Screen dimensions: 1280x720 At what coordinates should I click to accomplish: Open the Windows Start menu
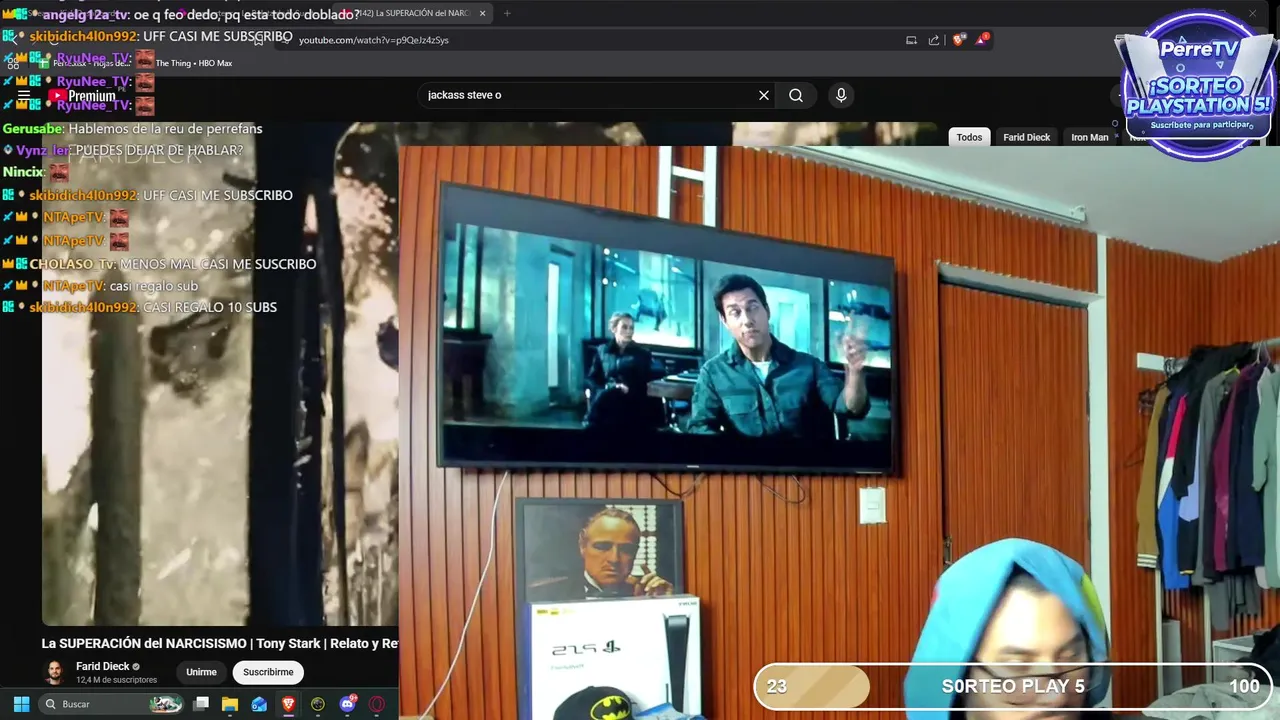point(21,704)
